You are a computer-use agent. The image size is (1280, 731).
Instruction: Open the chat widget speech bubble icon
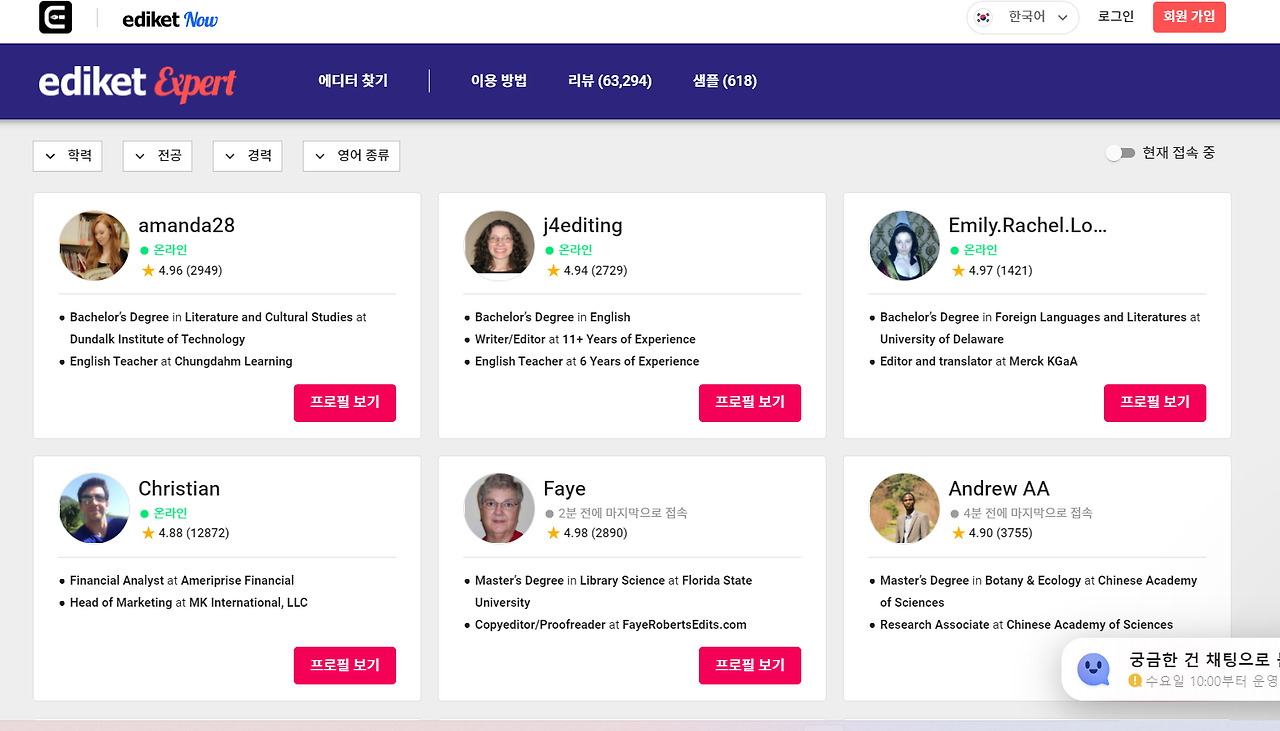[1093, 669]
